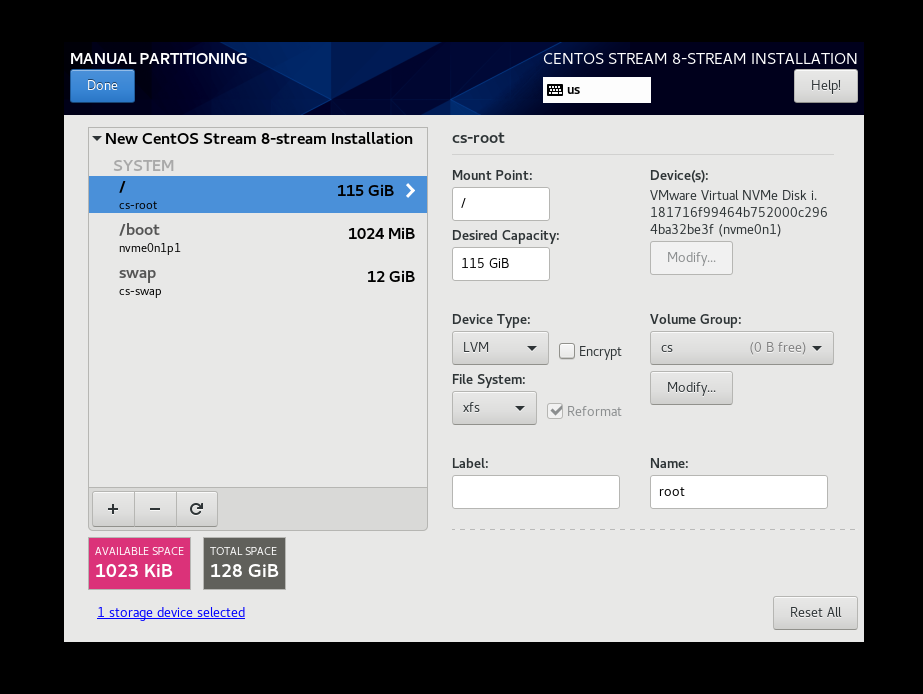The width and height of the screenshot is (923, 694).
Task: Click the cs-root heading in details pane
Action: tap(478, 138)
